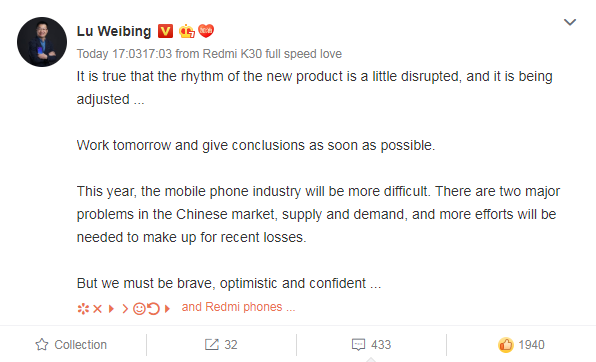
Task: Click the 1940 likes count
Action: click(531, 345)
